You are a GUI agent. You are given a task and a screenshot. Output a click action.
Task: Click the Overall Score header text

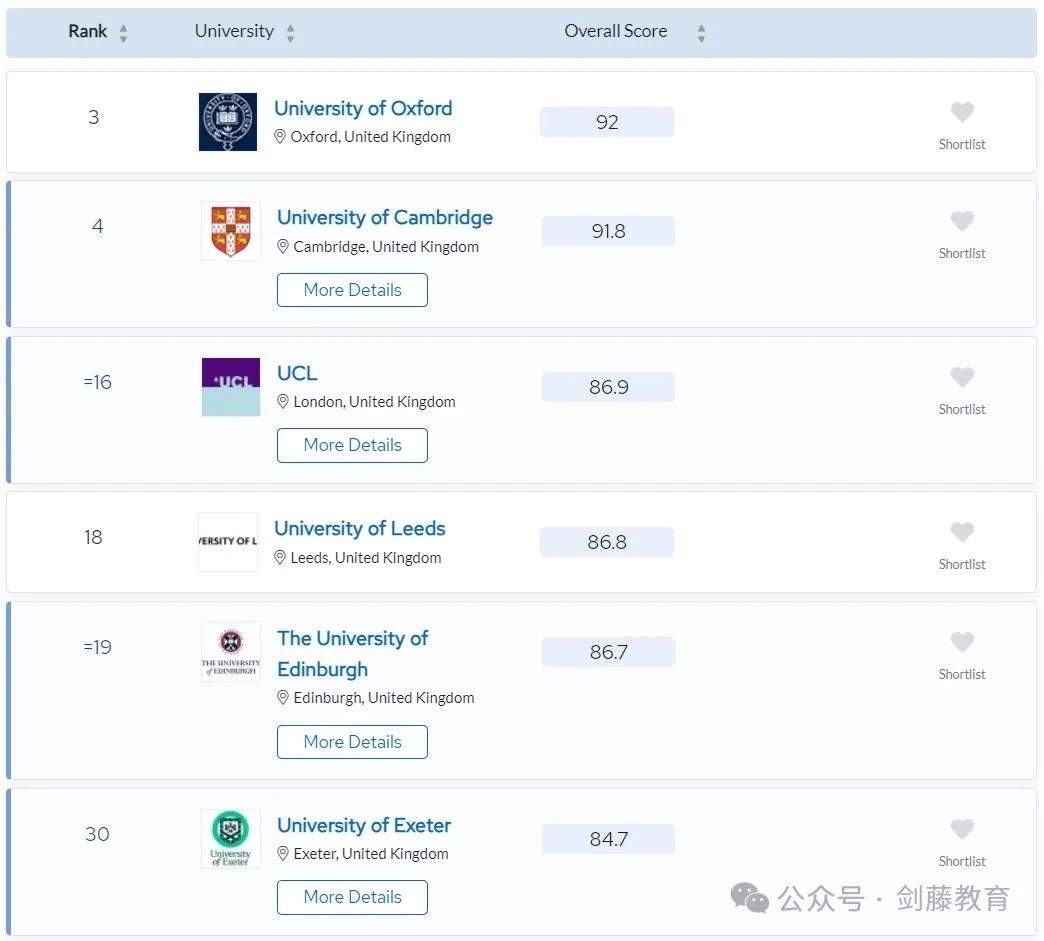click(x=616, y=31)
